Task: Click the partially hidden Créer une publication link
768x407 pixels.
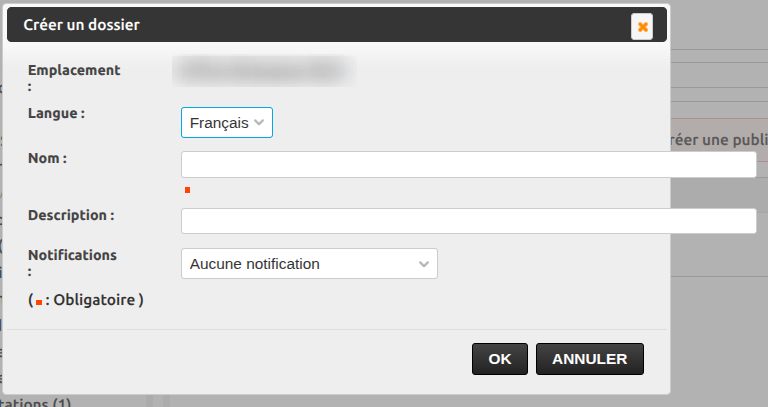Action: coord(716,140)
